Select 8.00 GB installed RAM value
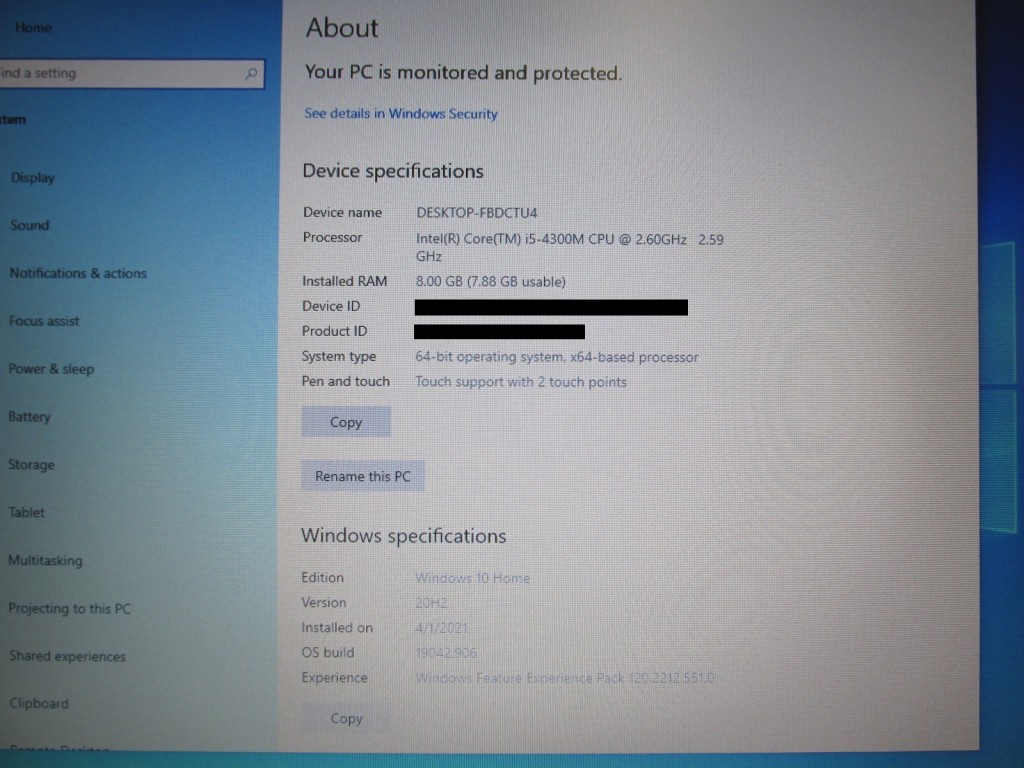This screenshot has height=768, width=1024. [x=490, y=281]
